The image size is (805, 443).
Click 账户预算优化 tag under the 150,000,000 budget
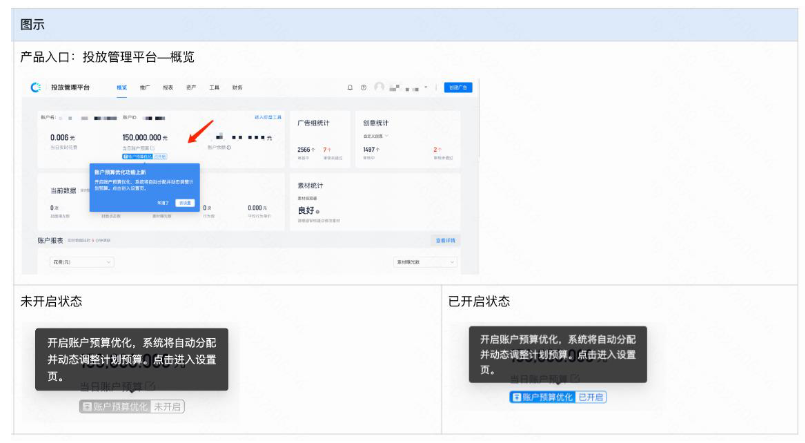click(138, 157)
